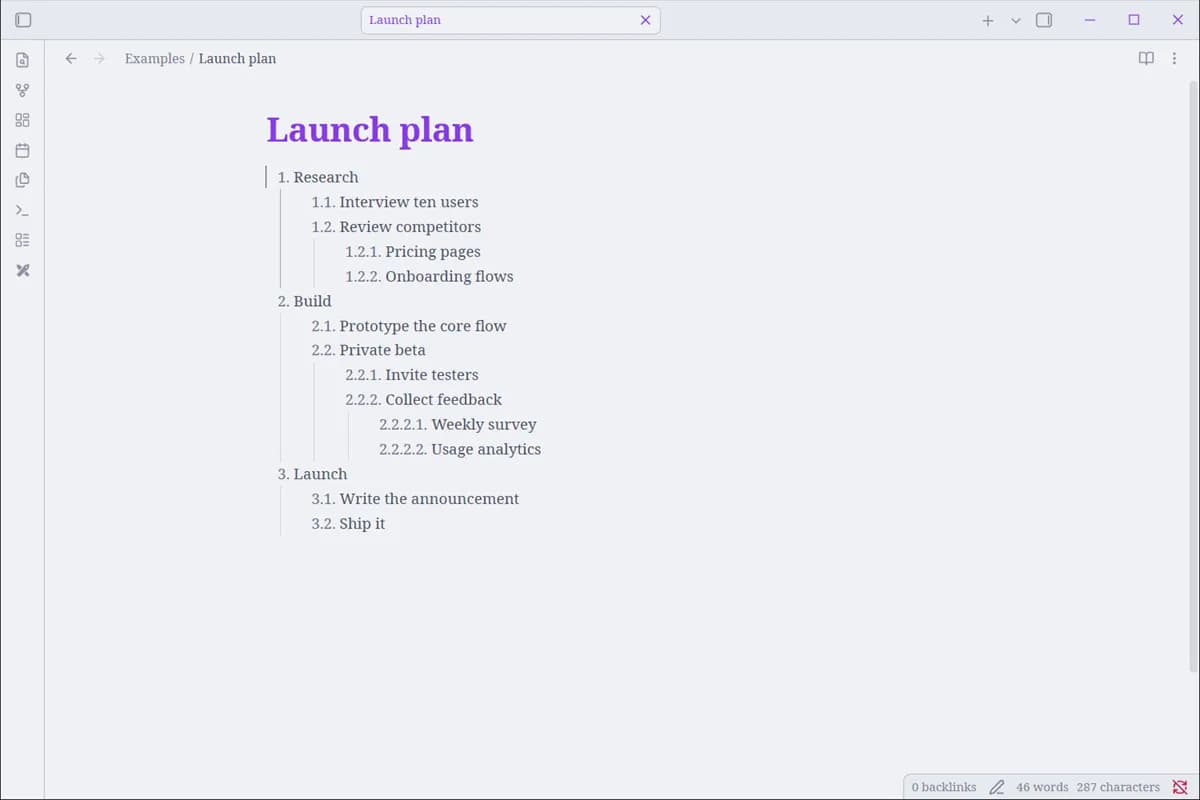Click the 46 words status entry
Viewport: 1200px width, 800px height.
click(x=1042, y=787)
